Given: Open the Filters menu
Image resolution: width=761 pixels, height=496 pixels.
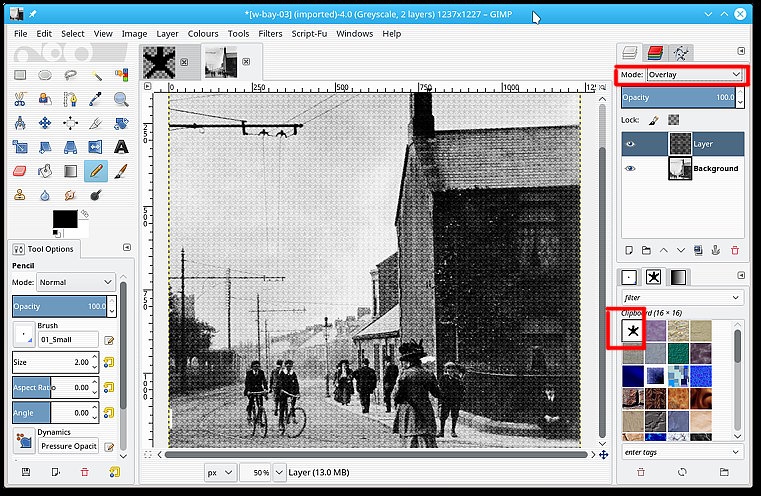Looking at the screenshot, I should pos(270,33).
